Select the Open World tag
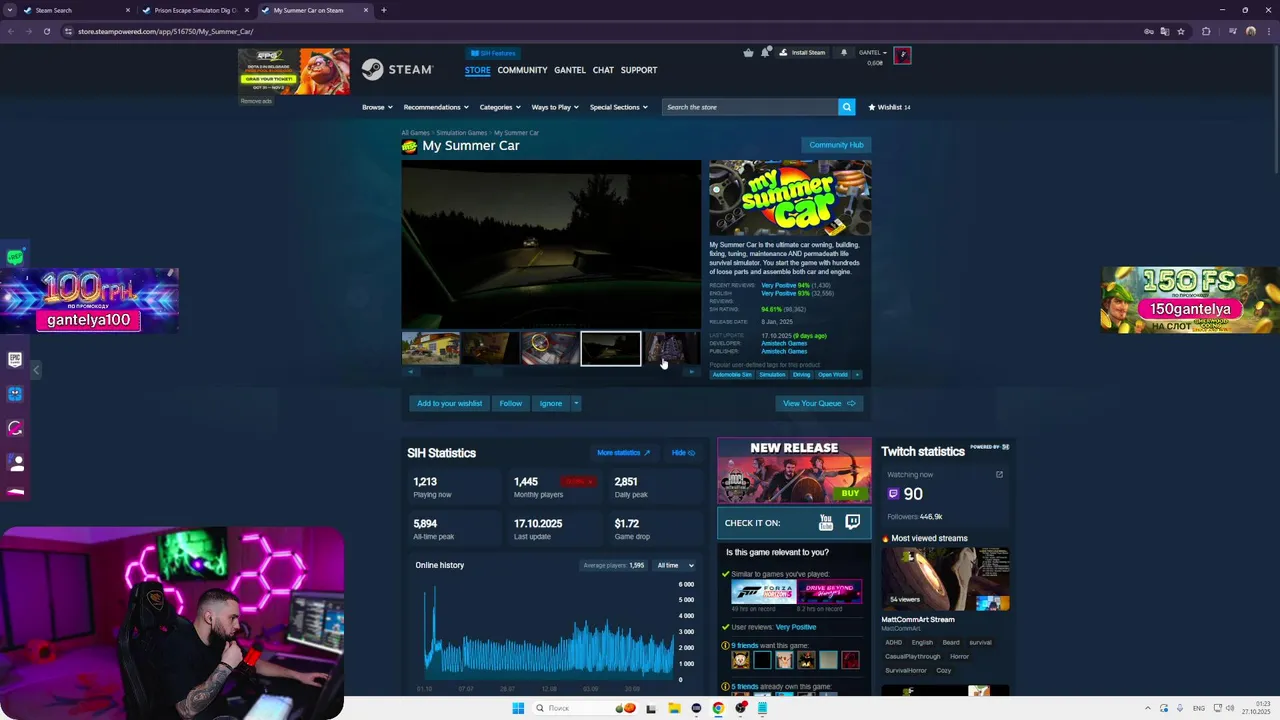 tap(833, 375)
